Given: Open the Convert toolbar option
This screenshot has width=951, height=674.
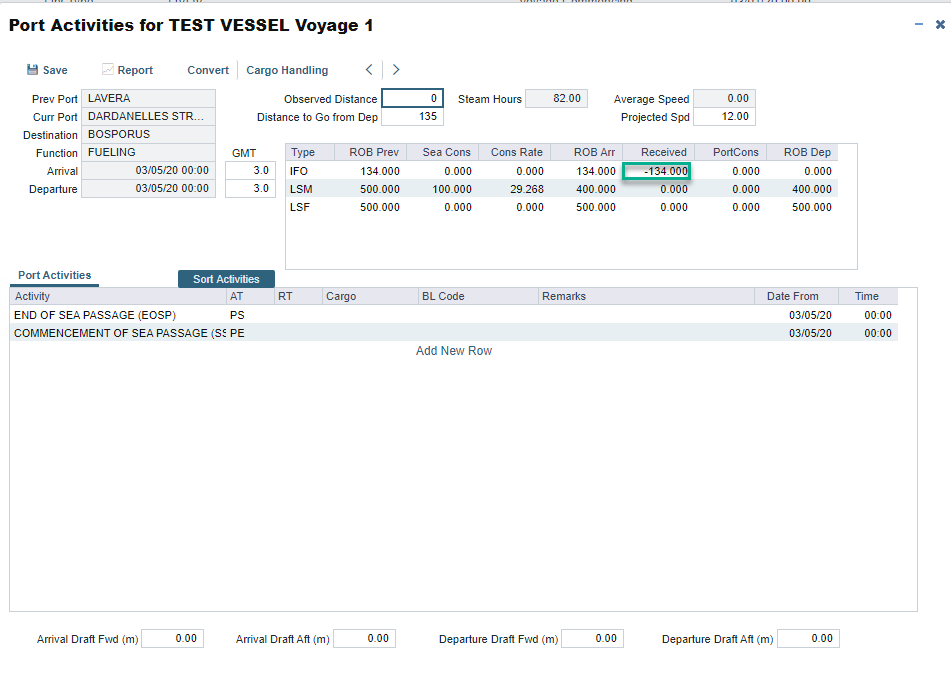Looking at the screenshot, I should [208, 70].
